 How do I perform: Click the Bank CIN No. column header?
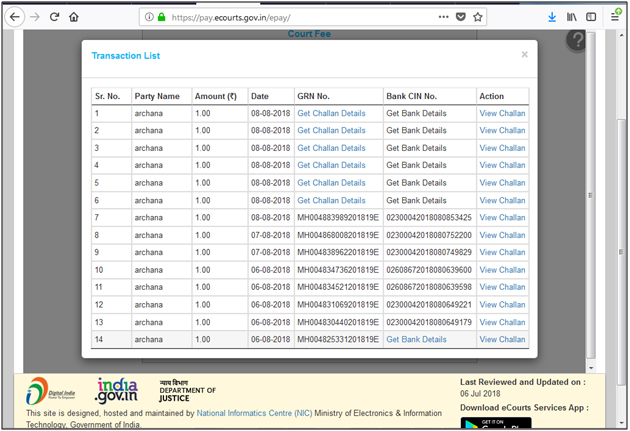411,96
